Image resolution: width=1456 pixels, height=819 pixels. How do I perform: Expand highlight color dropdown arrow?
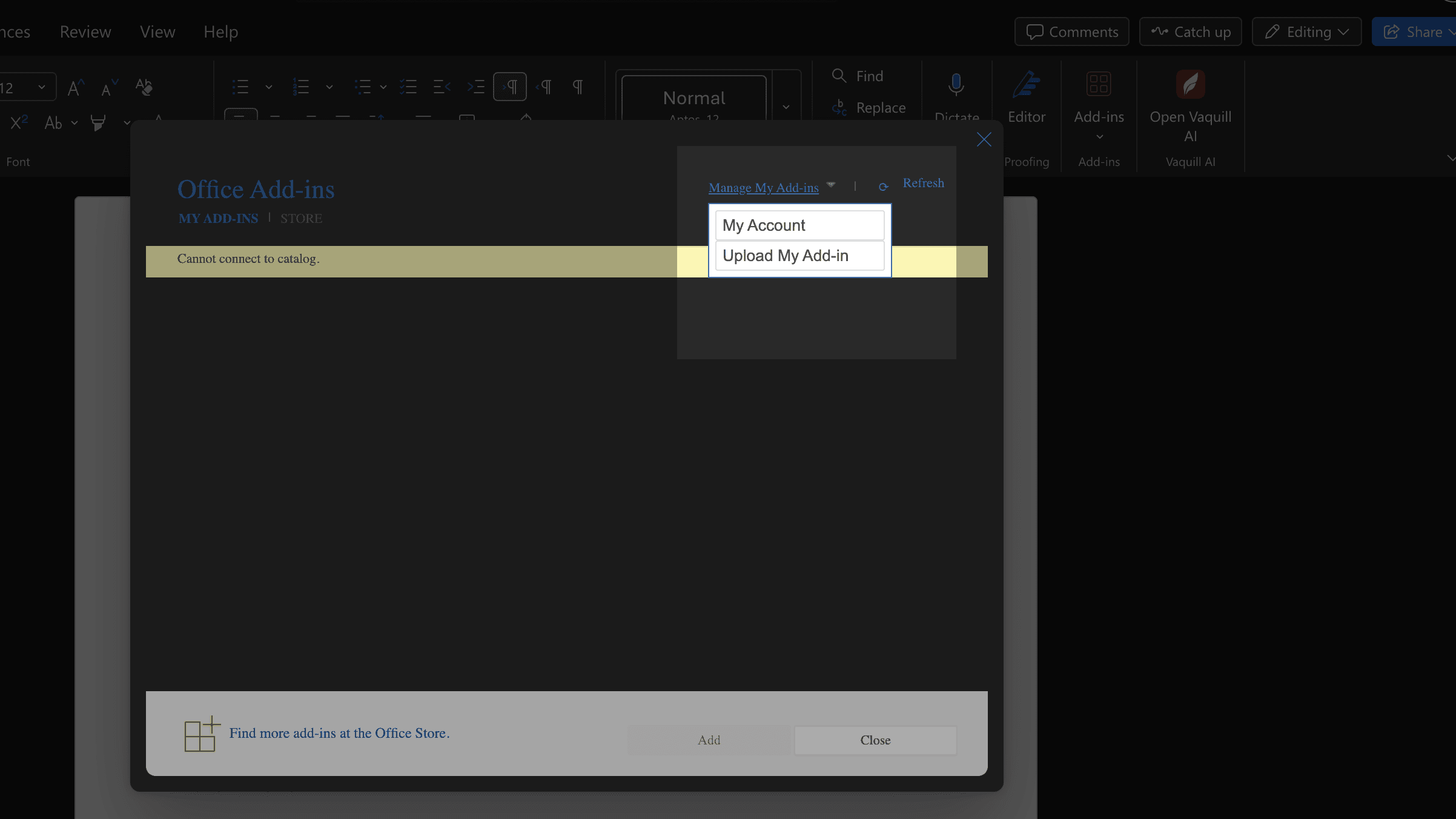pyautogui.click(x=127, y=123)
